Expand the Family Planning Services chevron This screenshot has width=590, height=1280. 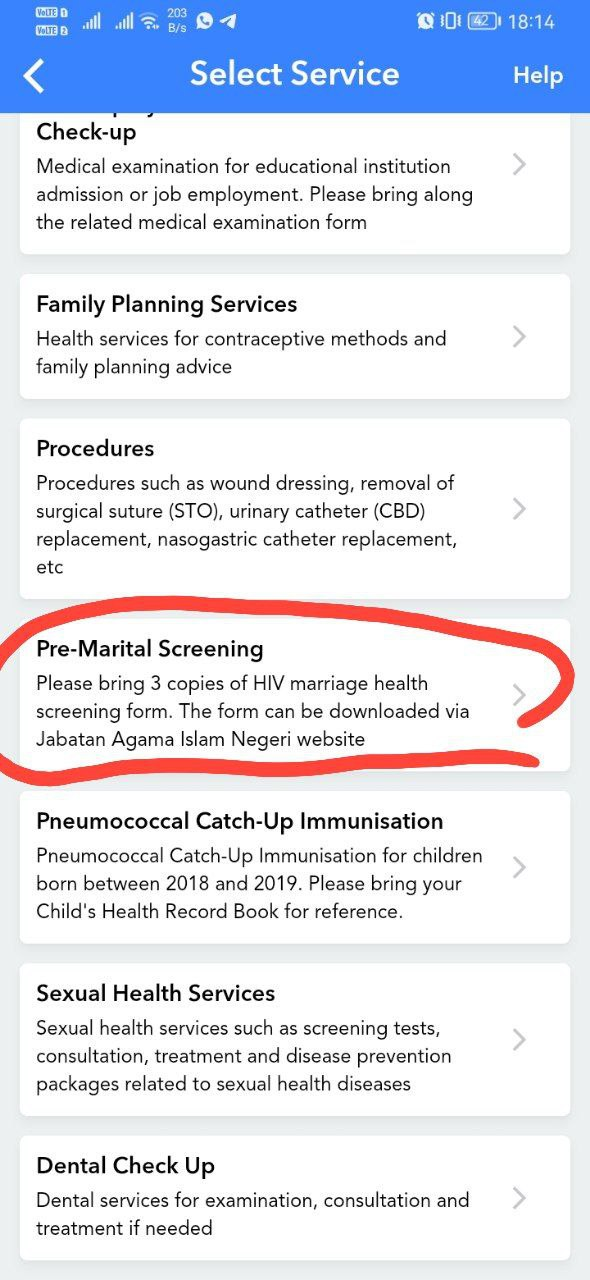pyautogui.click(x=518, y=337)
